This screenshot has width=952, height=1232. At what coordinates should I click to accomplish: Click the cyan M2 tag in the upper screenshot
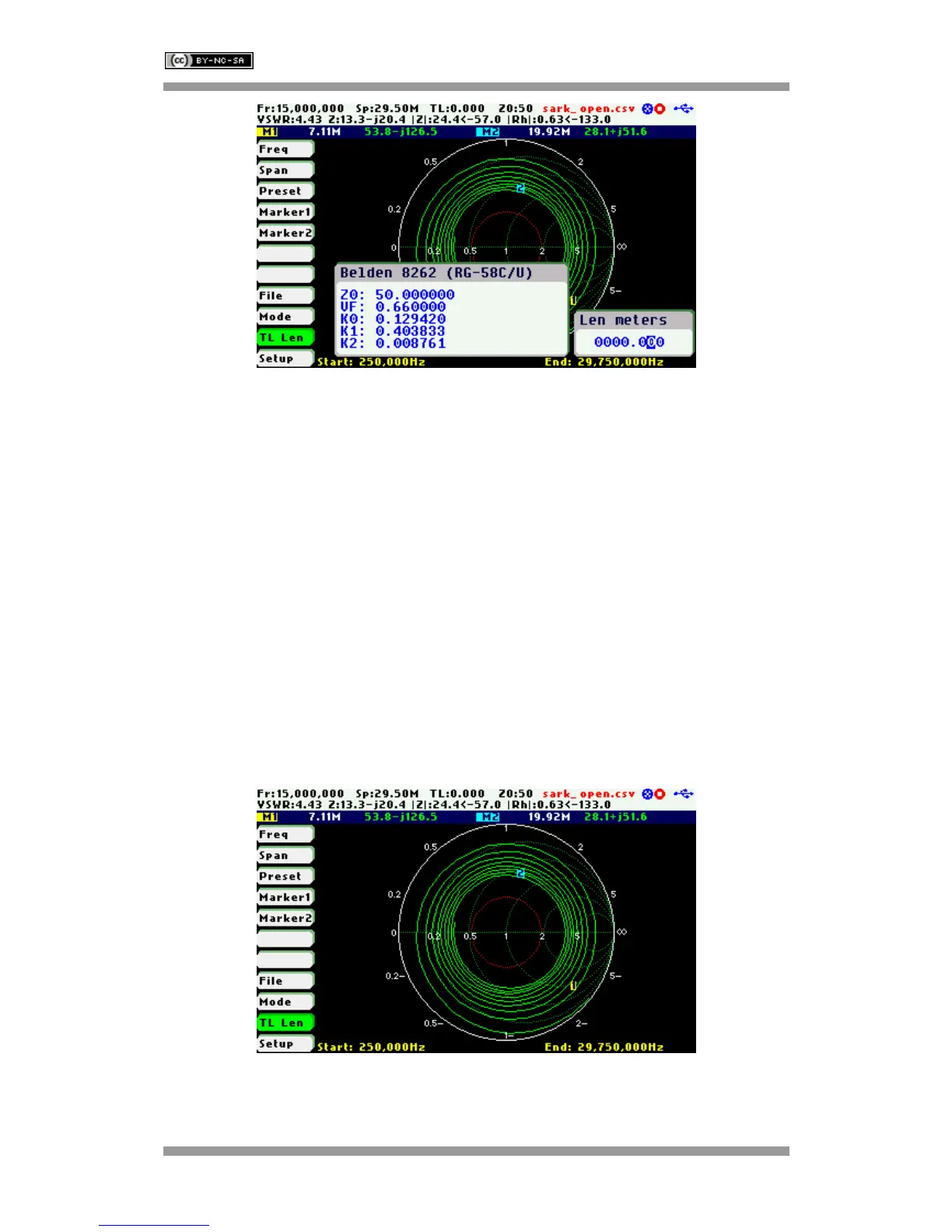tap(489, 132)
